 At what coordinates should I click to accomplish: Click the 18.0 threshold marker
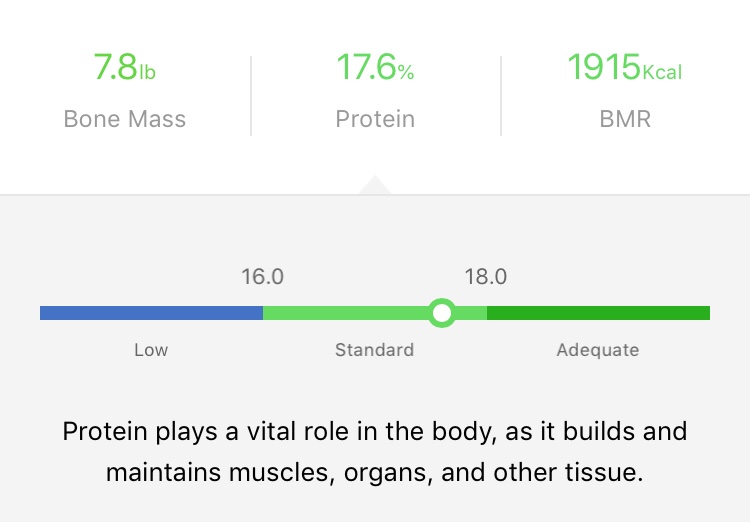[486, 276]
